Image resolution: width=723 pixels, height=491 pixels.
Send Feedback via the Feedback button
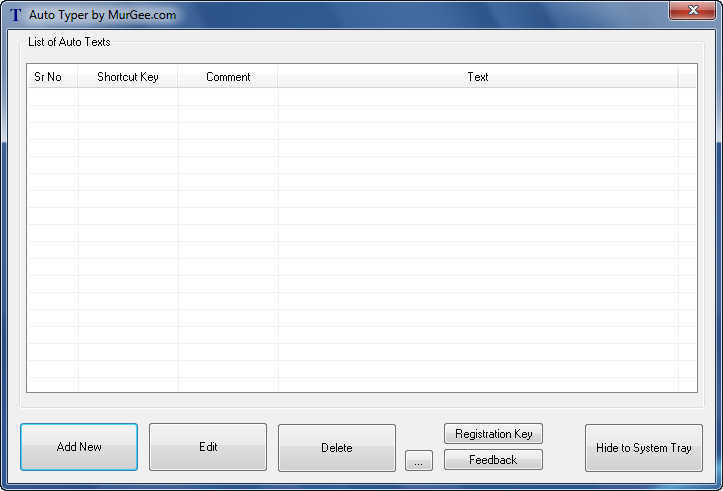point(493,460)
